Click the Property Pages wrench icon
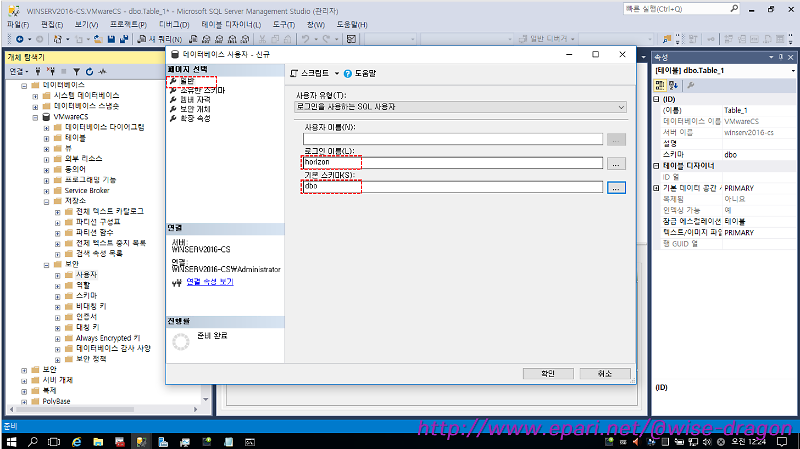Viewport: 800px width, 449px height. point(690,85)
